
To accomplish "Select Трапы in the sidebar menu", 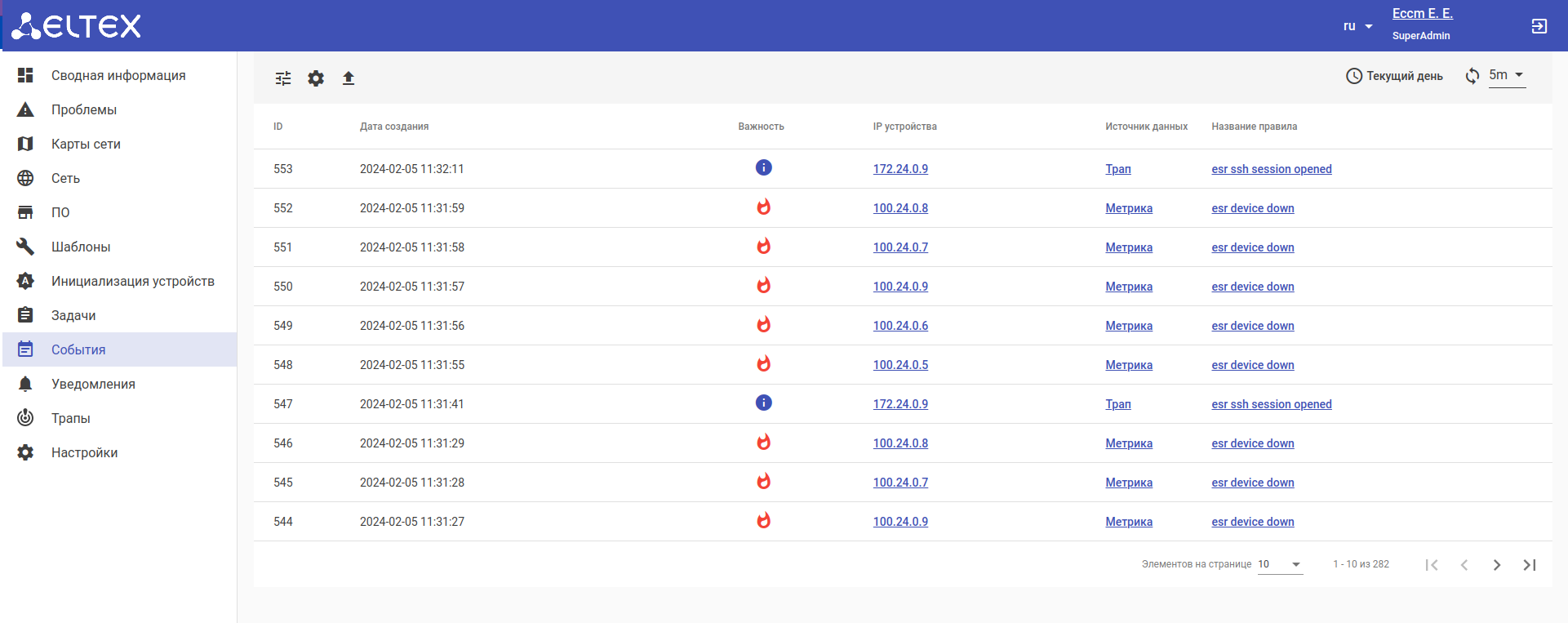I will pos(71,418).
